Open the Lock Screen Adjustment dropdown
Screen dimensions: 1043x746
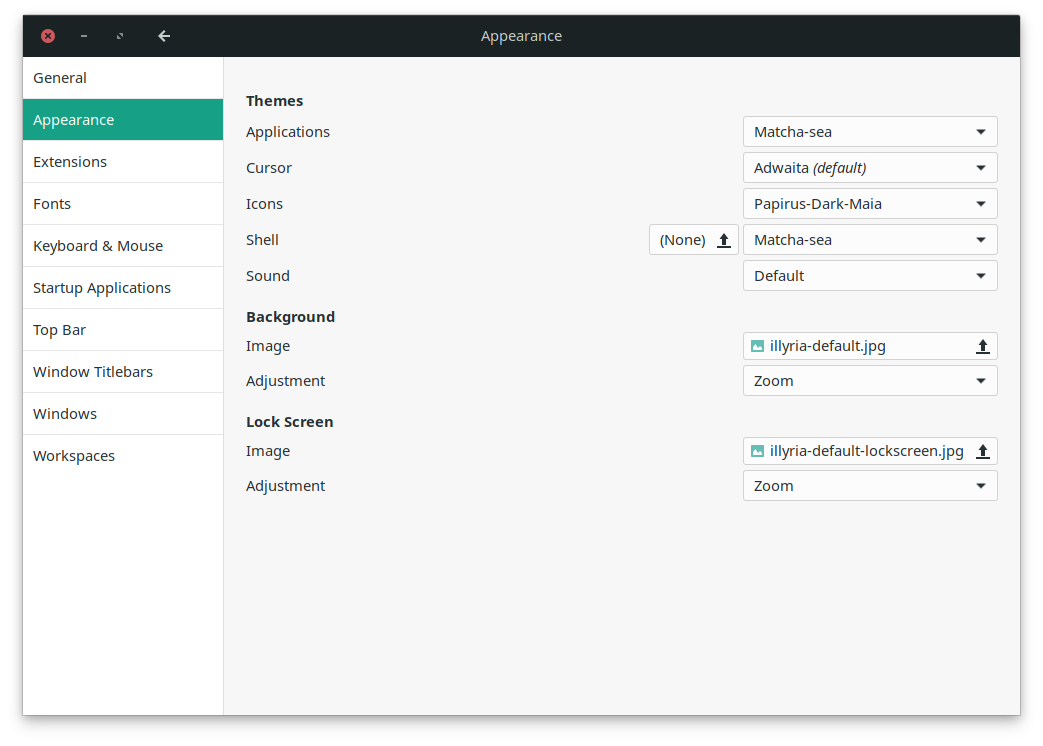(x=869, y=485)
